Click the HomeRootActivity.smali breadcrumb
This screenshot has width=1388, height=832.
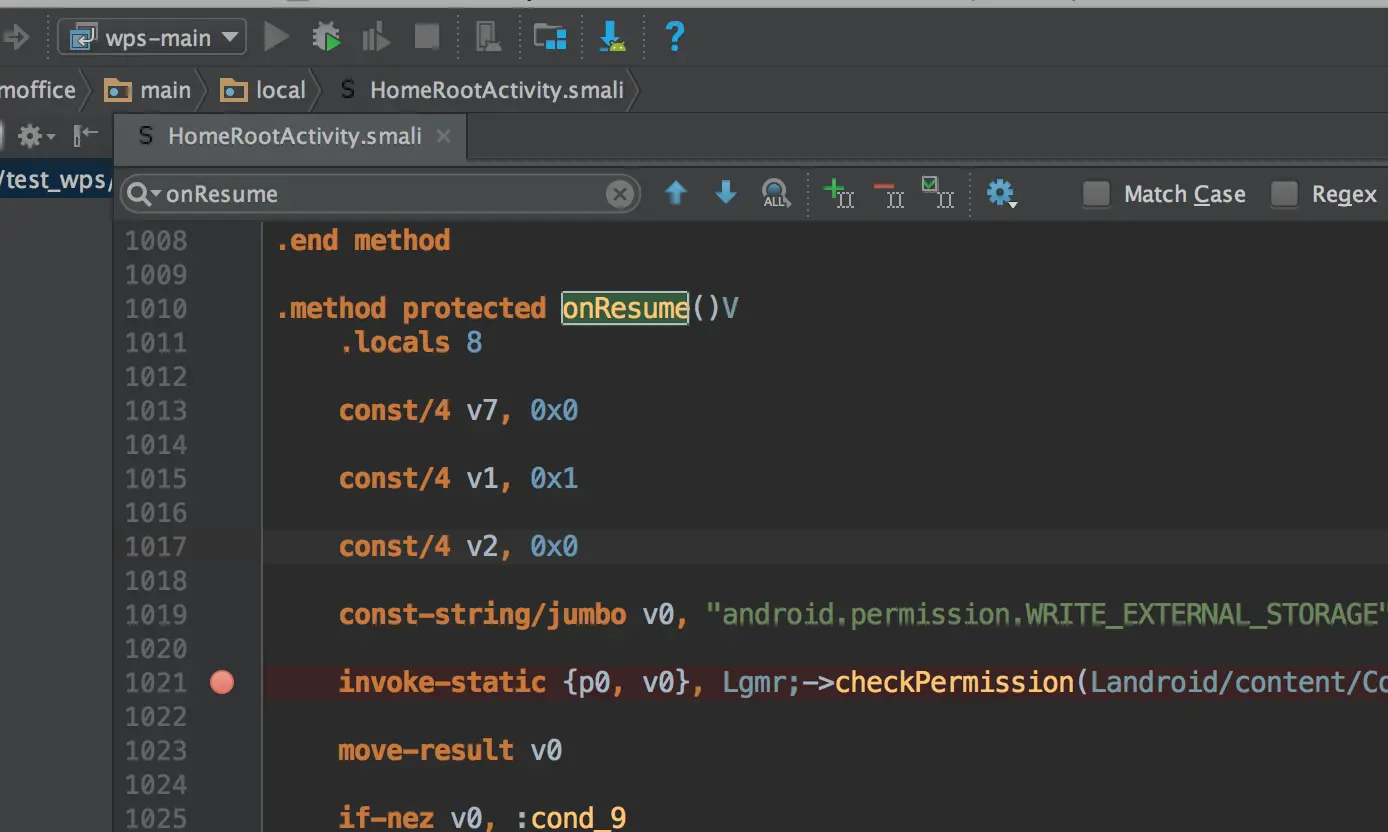[481, 90]
